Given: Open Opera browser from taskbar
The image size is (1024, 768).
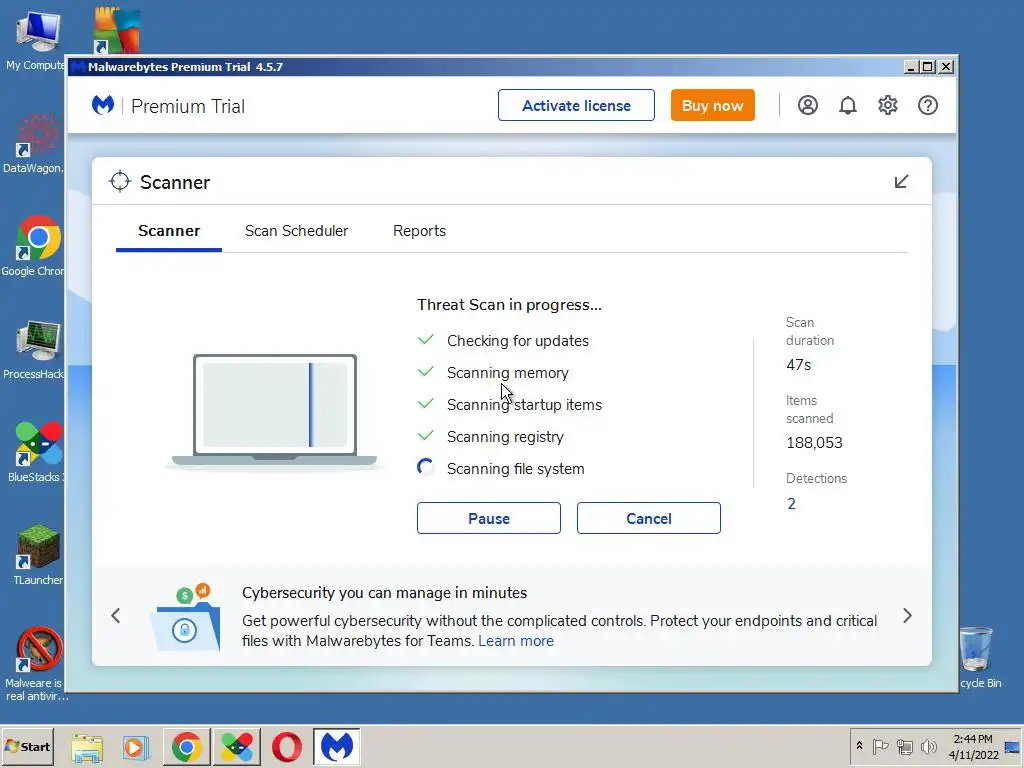Looking at the screenshot, I should (286, 746).
